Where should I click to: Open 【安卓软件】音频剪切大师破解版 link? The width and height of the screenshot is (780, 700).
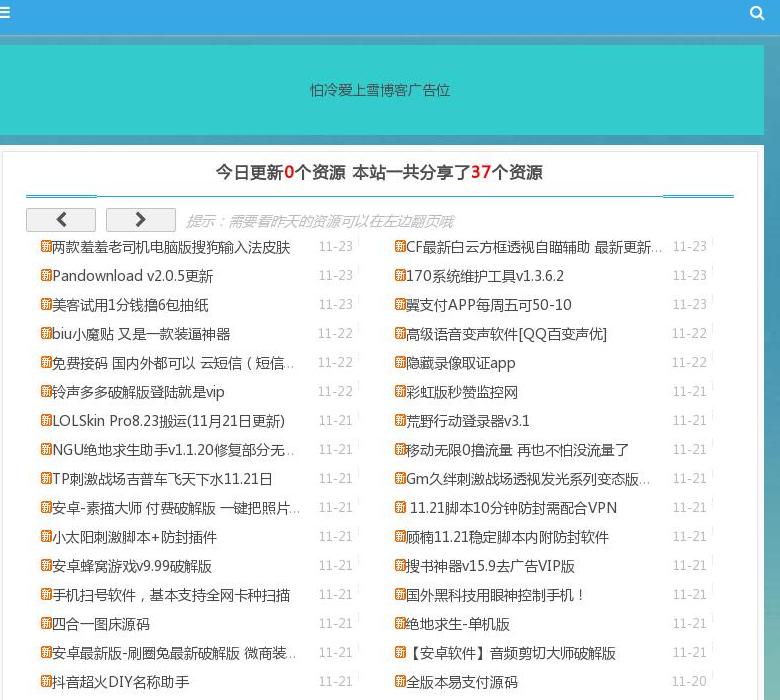[x=511, y=652]
